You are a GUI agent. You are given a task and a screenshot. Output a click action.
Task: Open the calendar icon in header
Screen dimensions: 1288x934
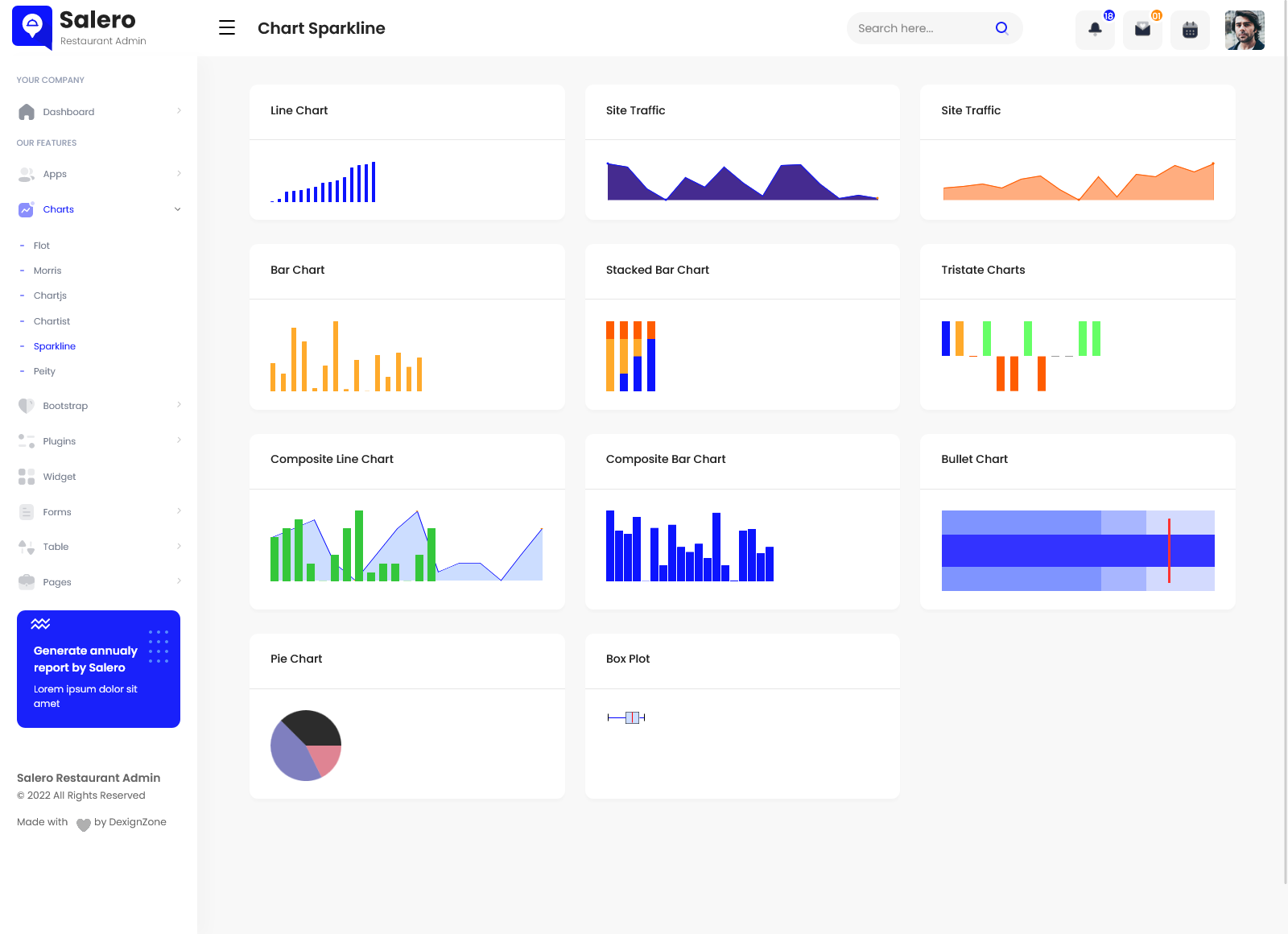tap(1190, 31)
